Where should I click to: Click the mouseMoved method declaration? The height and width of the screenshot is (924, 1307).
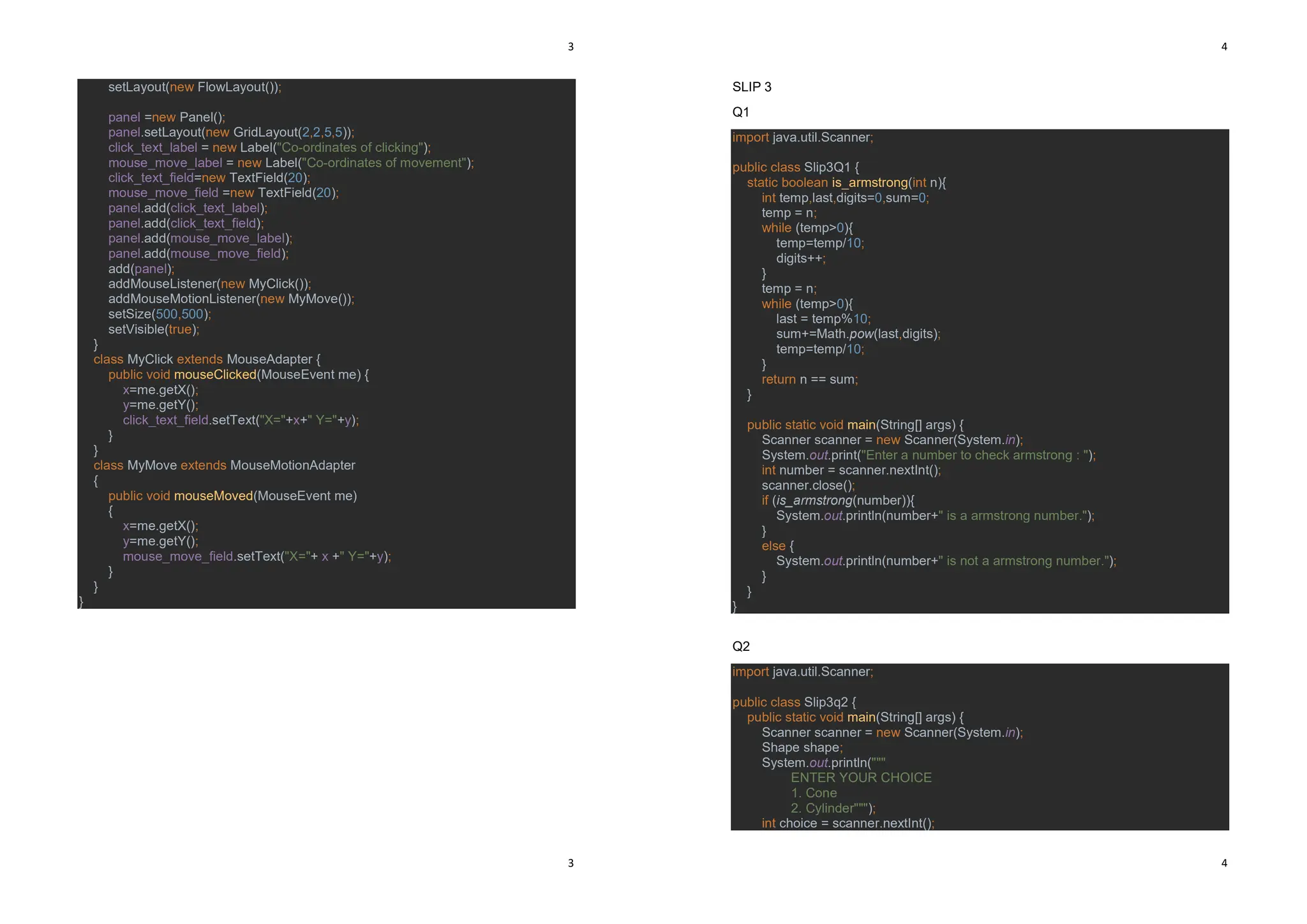pos(232,496)
